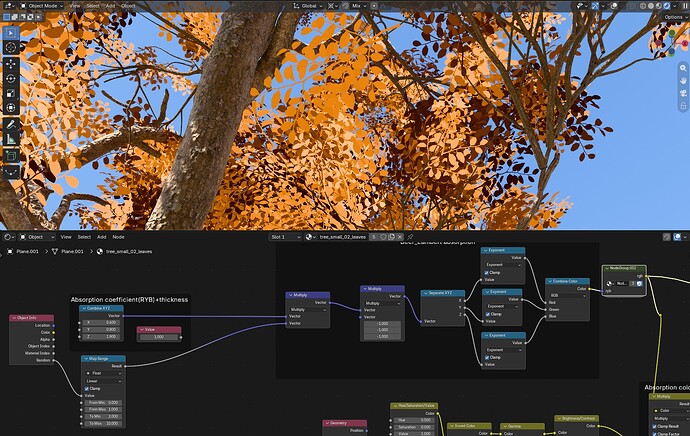Toggle viewport overlays display
The height and width of the screenshot is (436, 690).
(x=615, y=6)
